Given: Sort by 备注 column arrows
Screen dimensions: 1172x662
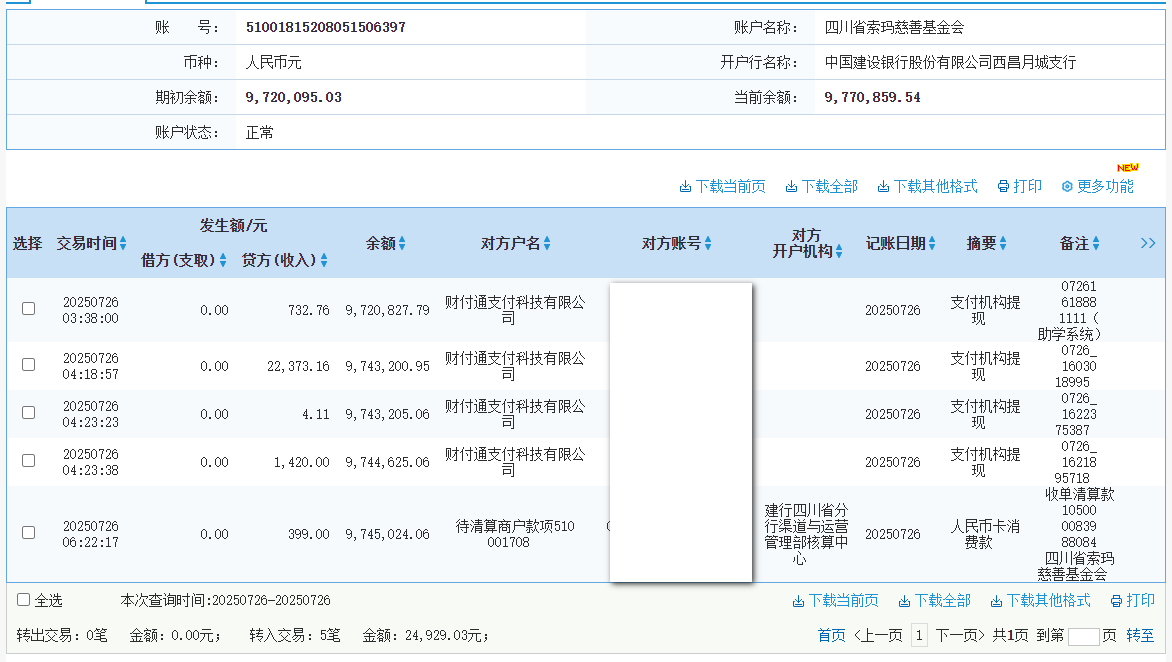Looking at the screenshot, I should (1096, 244).
